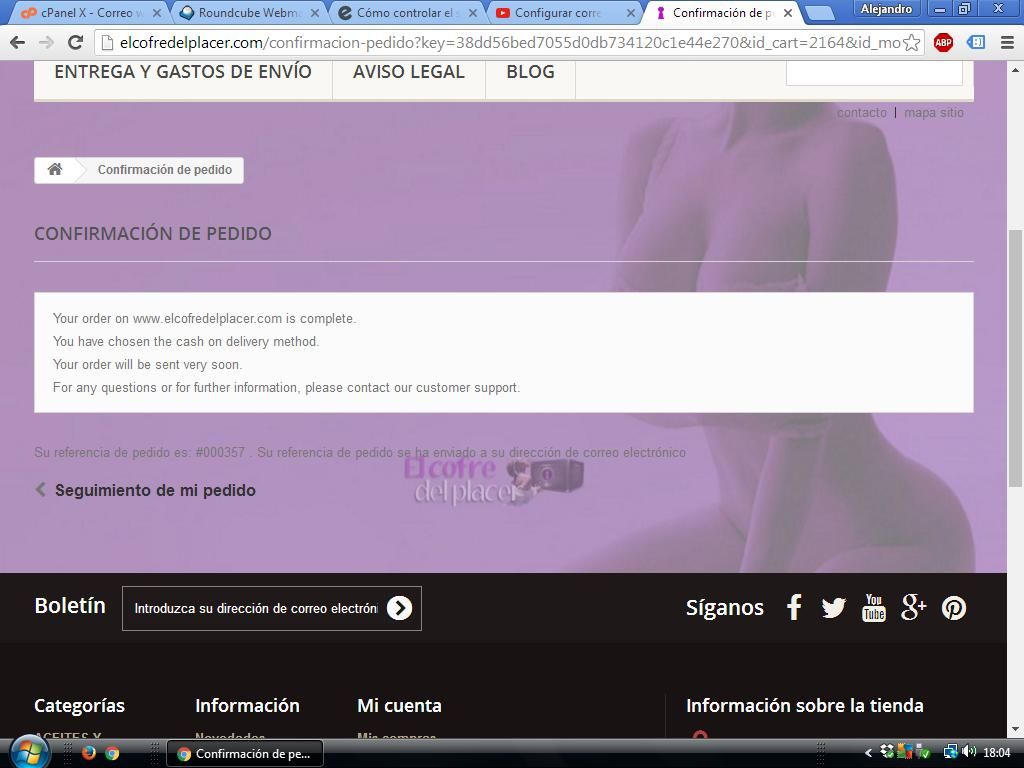This screenshot has height=768, width=1024.
Task: Click the Alejandro profile button
Action: coord(886,9)
